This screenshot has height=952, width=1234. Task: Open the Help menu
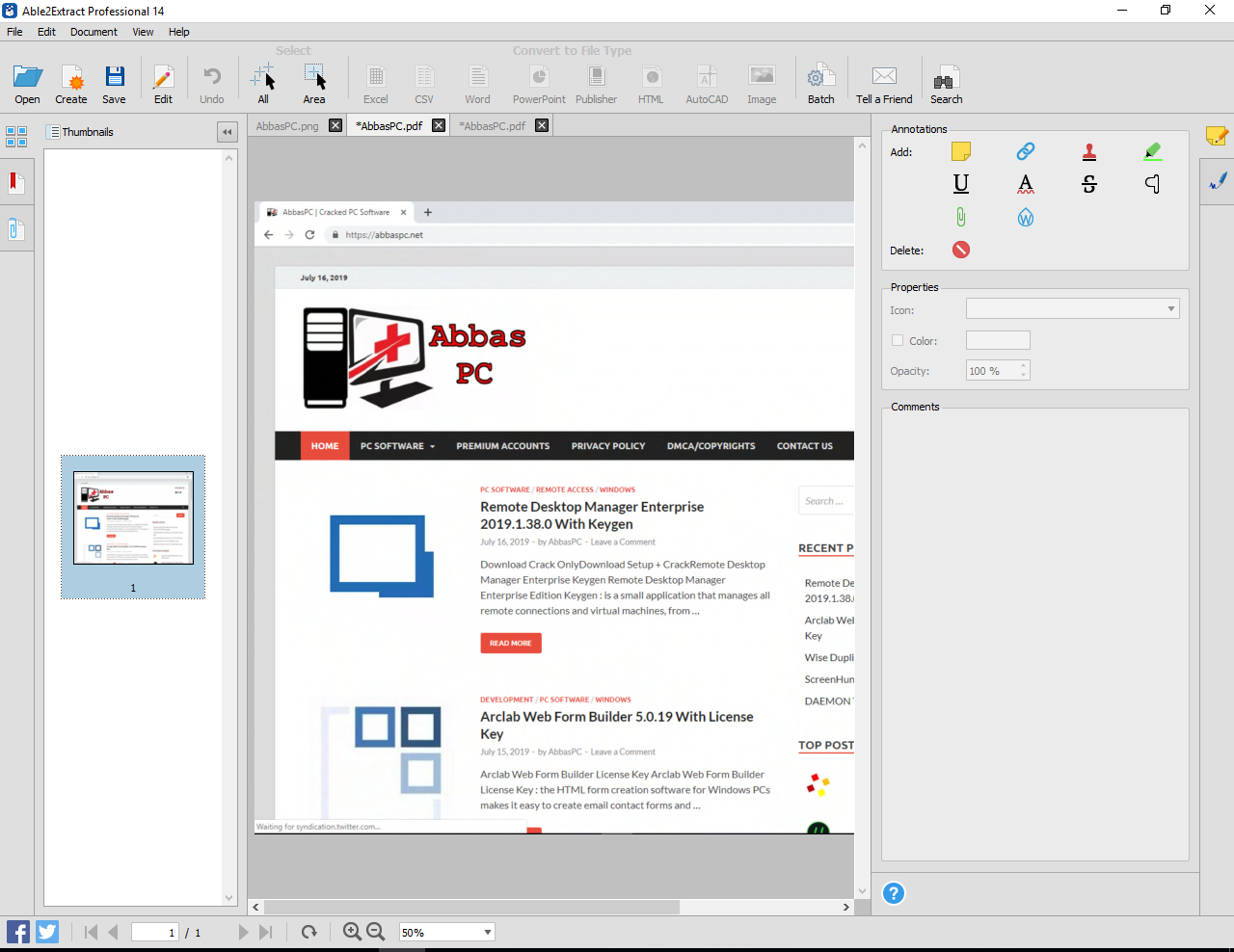point(179,32)
